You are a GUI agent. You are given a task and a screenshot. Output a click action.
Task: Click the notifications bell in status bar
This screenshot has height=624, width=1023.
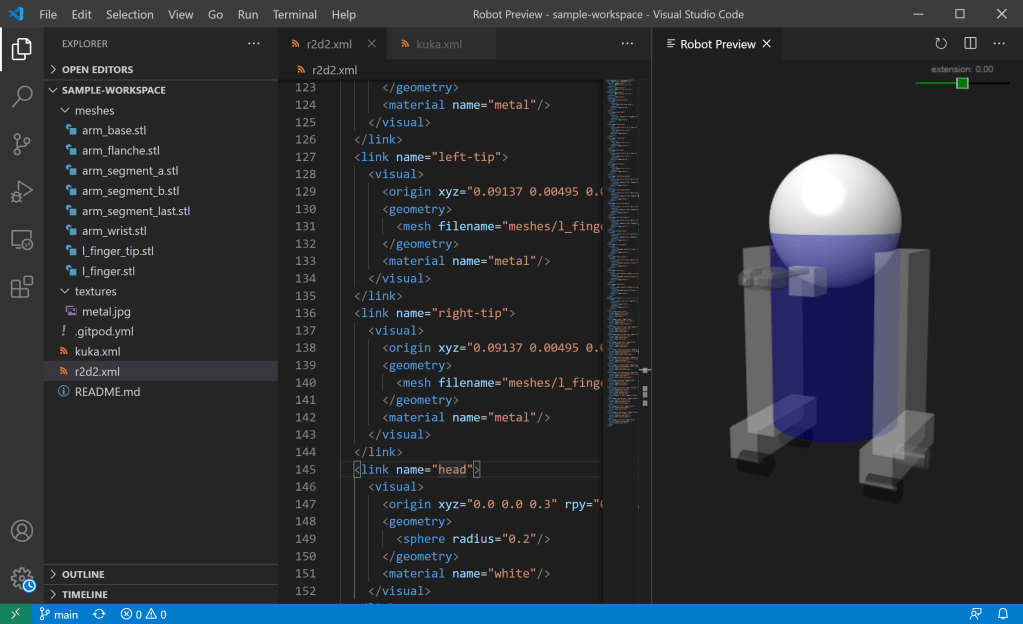pyautogui.click(x=1002, y=614)
